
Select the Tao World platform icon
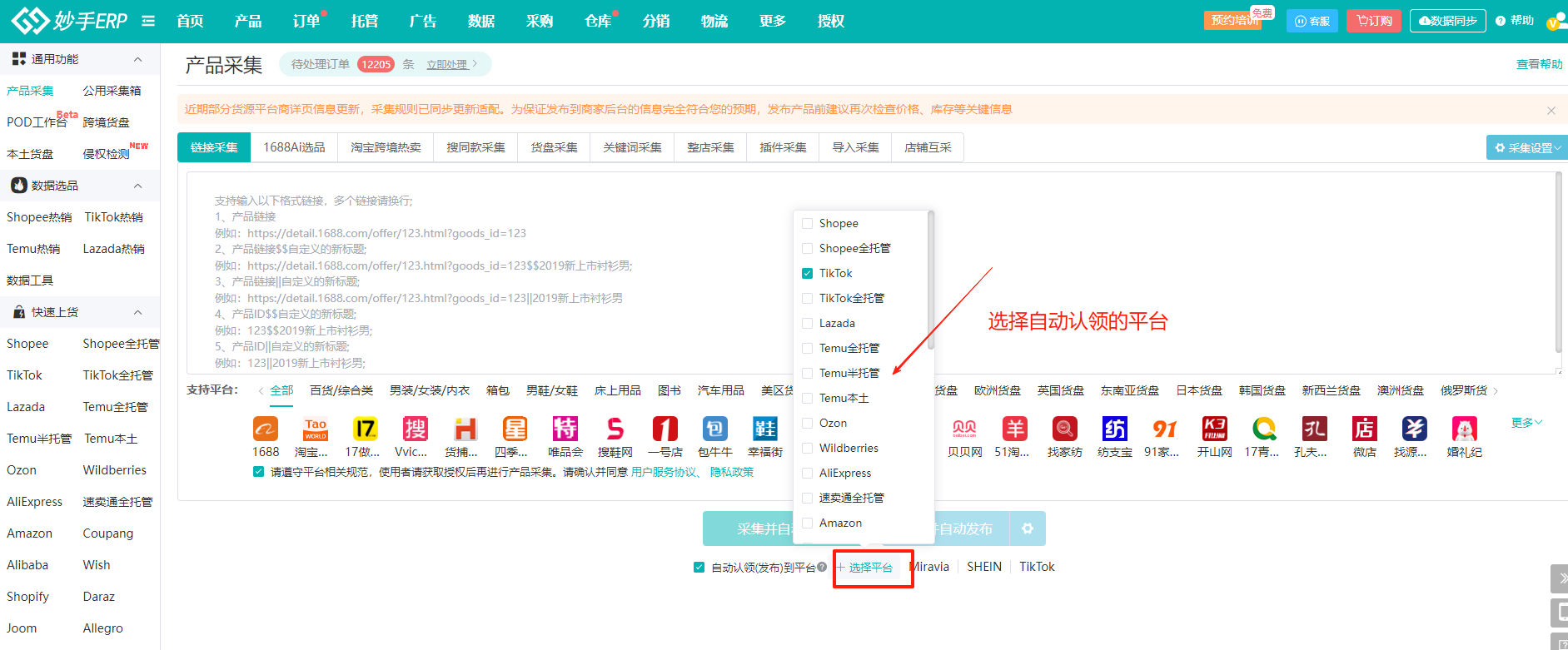315,429
